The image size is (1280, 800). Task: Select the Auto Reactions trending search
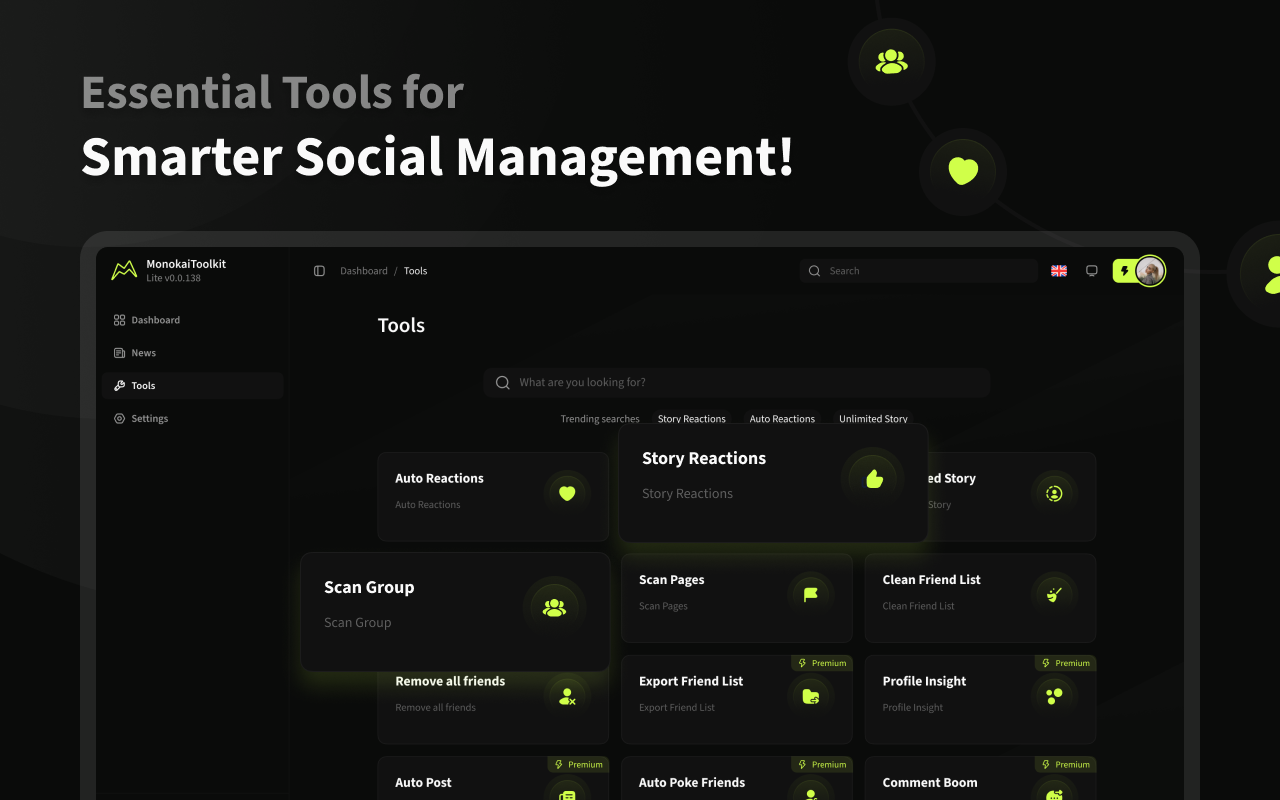[x=782, y=419]
